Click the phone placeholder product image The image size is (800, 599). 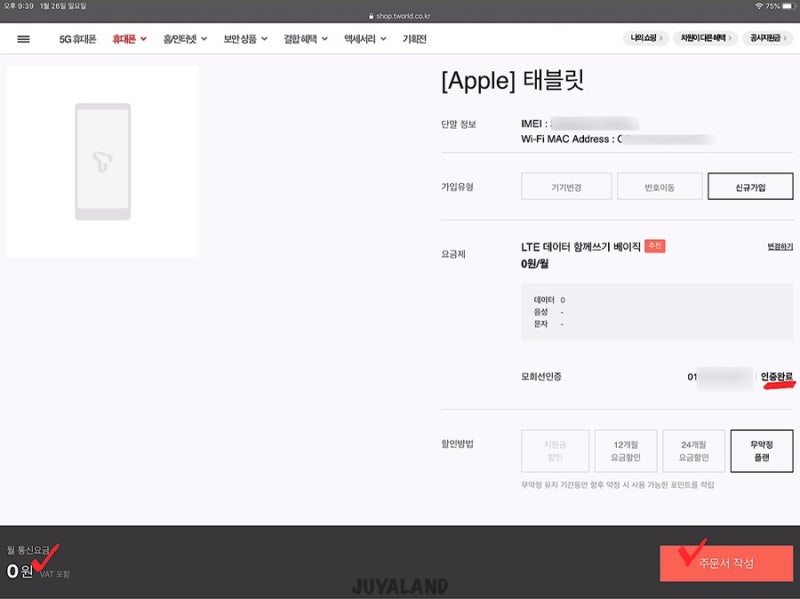click(103, 161)
